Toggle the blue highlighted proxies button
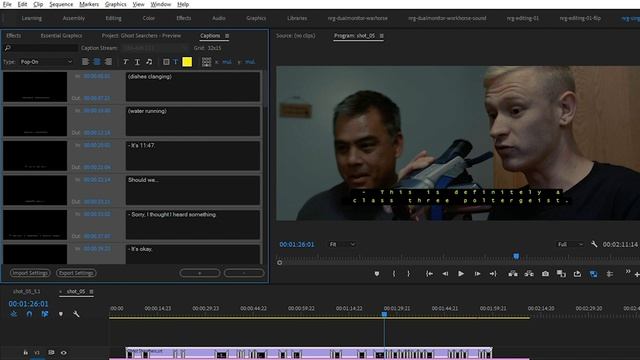Screen dimensions: 640x360 (x=593, y=274)
